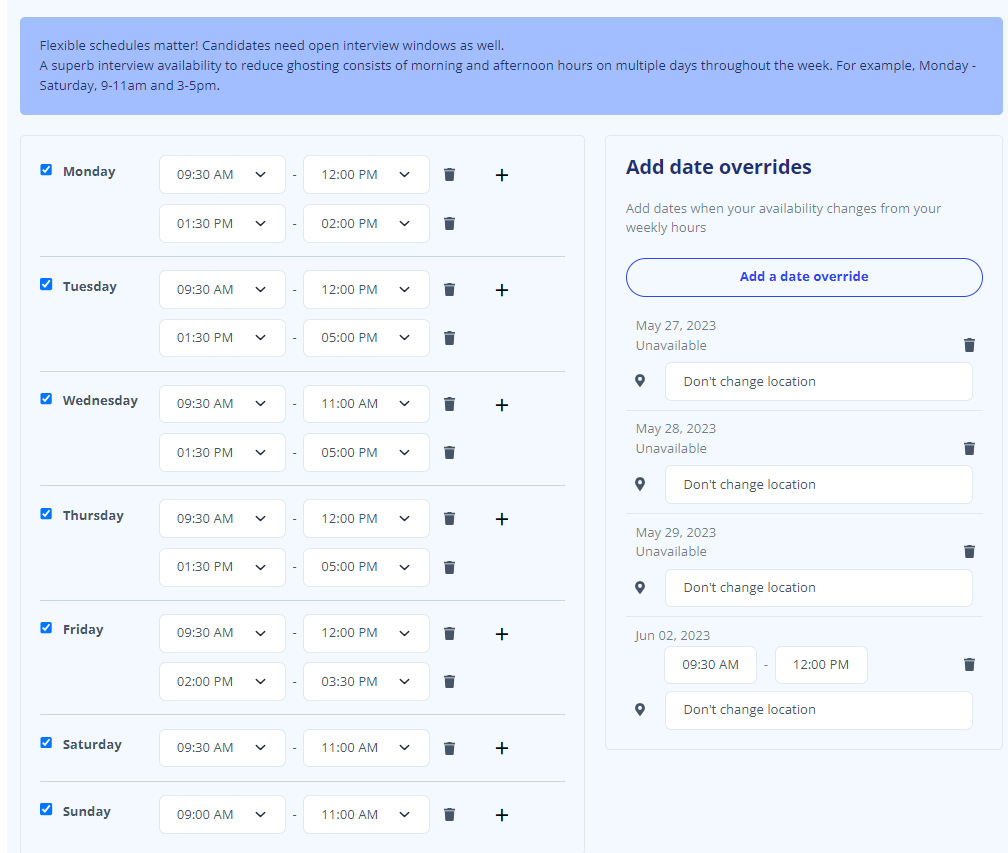This screenshot has height=853, width=1008.
Task: Uncheck the Wednesday availability checkbox
Action: 45,398
